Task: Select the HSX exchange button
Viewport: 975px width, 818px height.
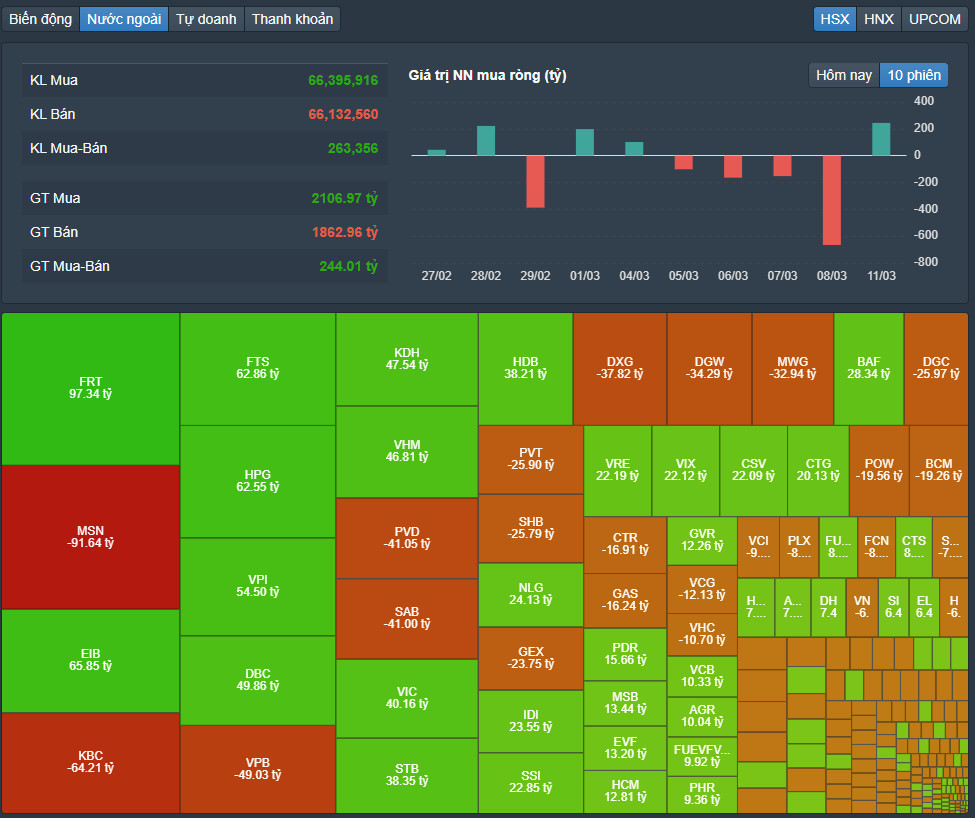Action: coord(834,19)
